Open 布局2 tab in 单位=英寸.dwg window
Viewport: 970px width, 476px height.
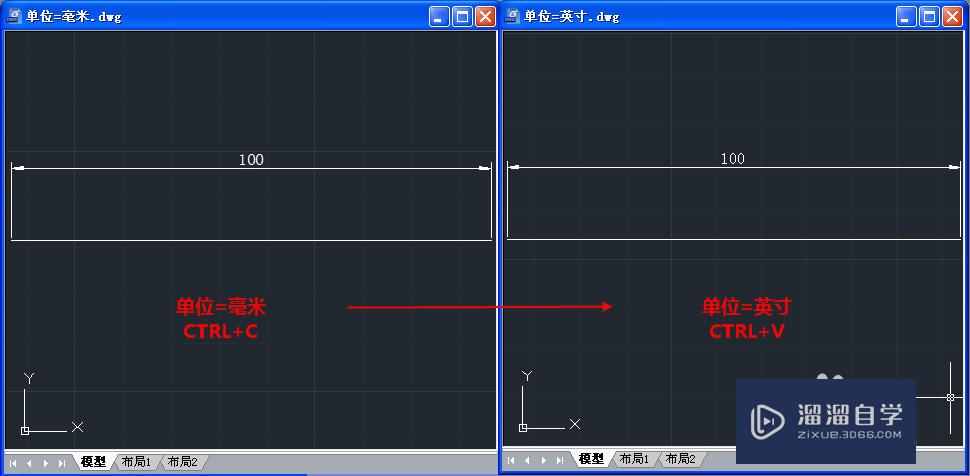click(680, 459)
